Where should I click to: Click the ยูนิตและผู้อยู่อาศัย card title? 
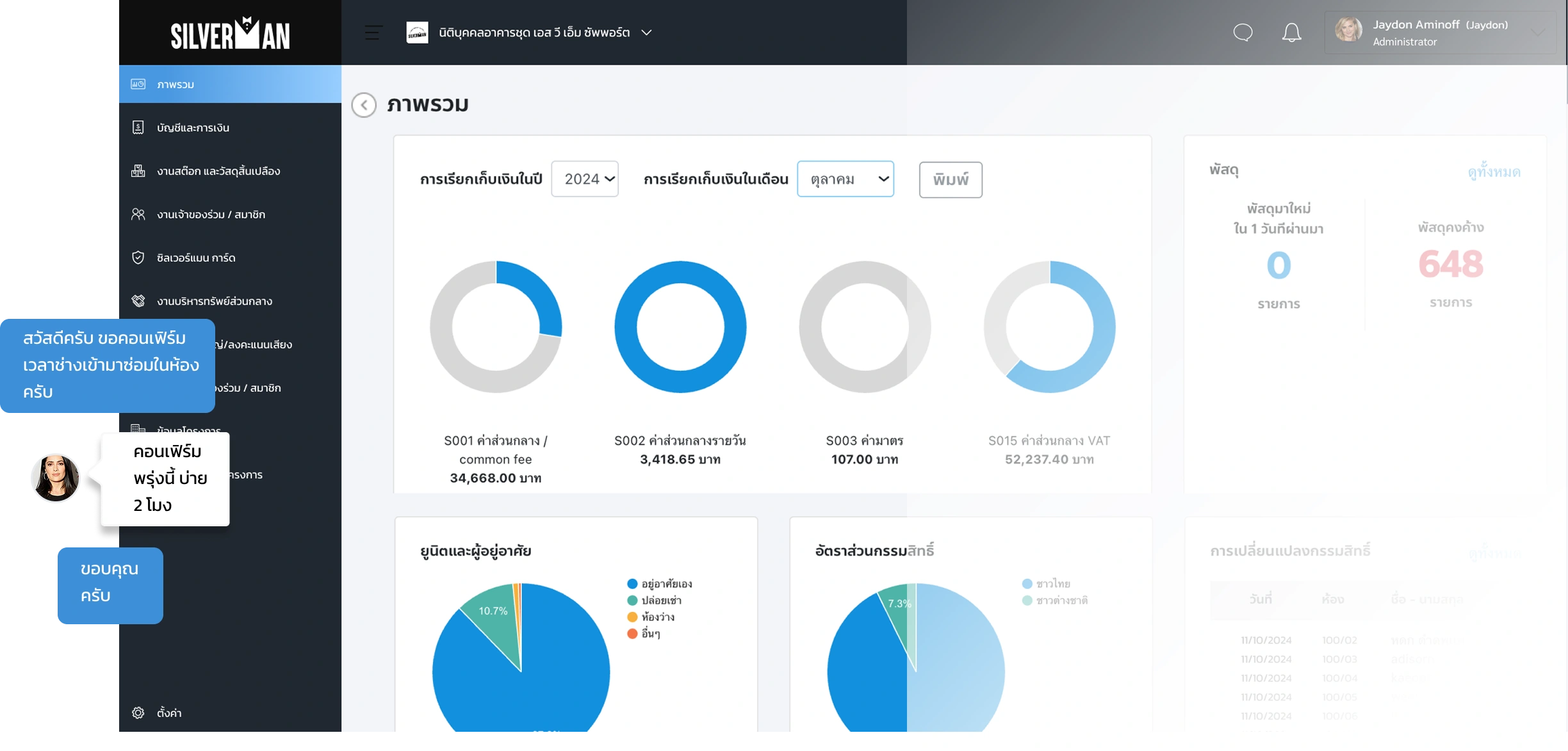pyautogui.click(x=476, y=551)
